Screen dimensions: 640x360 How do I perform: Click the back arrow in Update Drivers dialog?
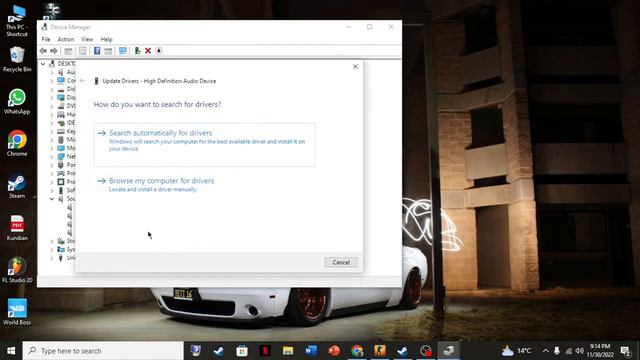point(82,81)
